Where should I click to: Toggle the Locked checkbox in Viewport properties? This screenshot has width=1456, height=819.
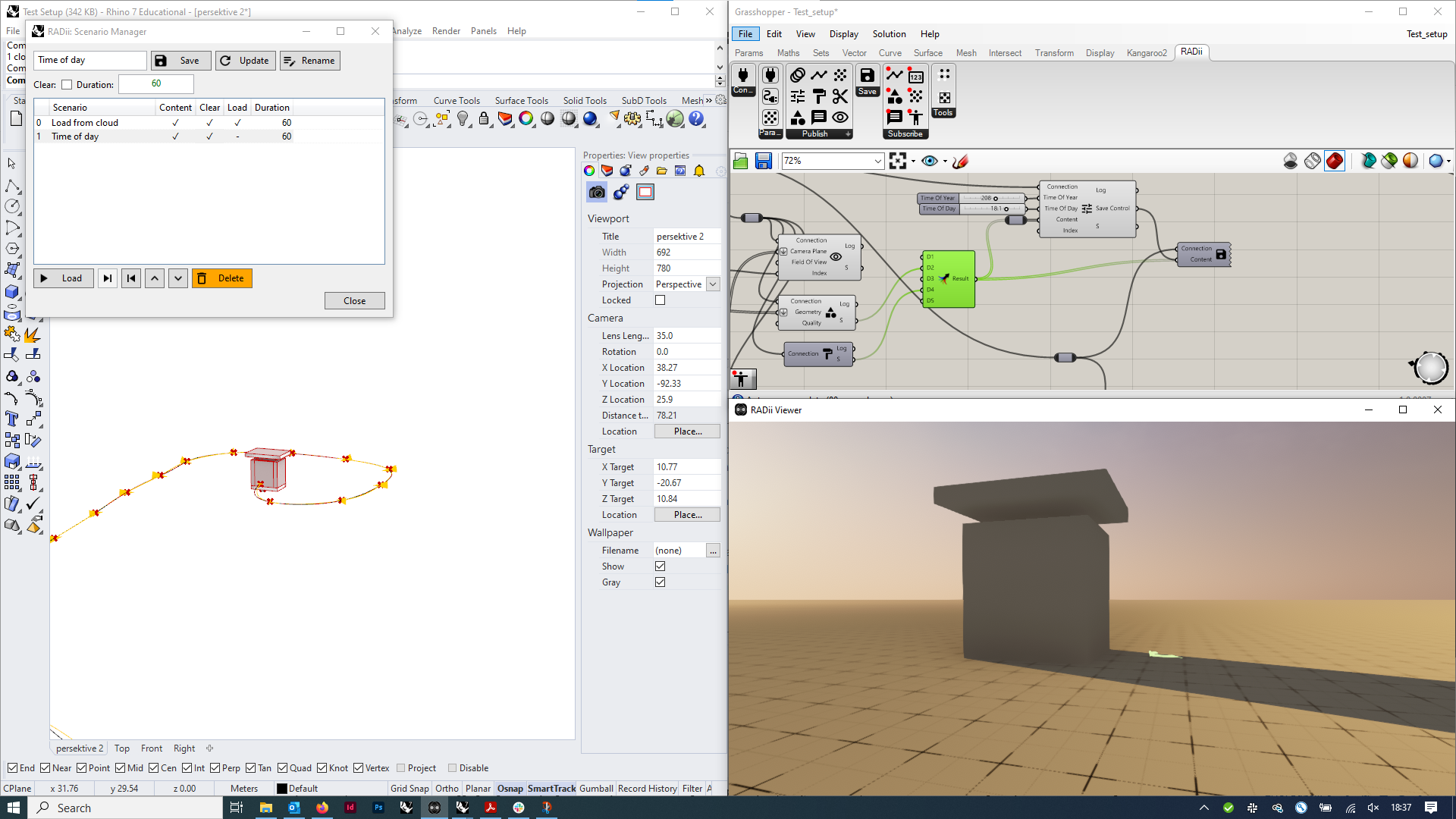(661, 300)
